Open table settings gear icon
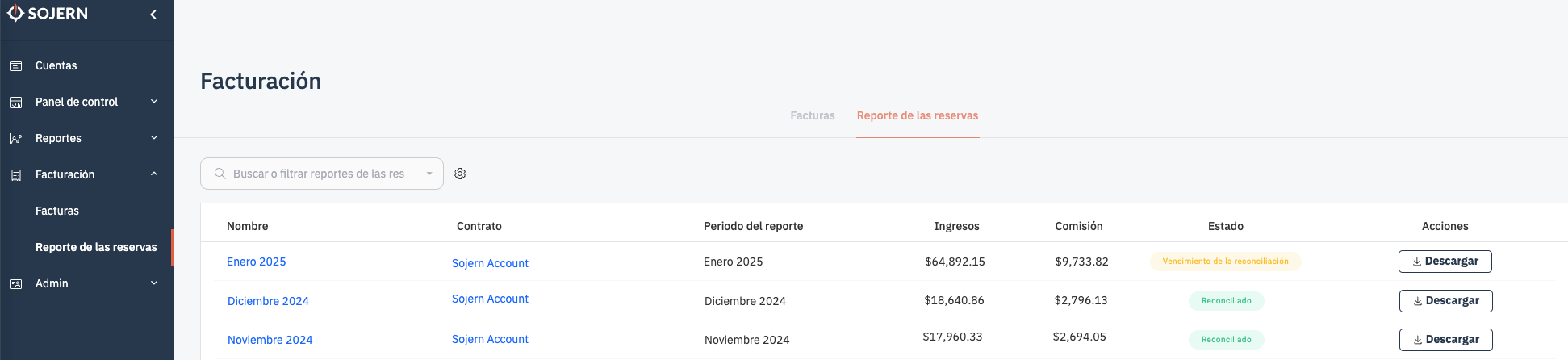This screenshot has width=1568, height=360. (x=460, y=174)
